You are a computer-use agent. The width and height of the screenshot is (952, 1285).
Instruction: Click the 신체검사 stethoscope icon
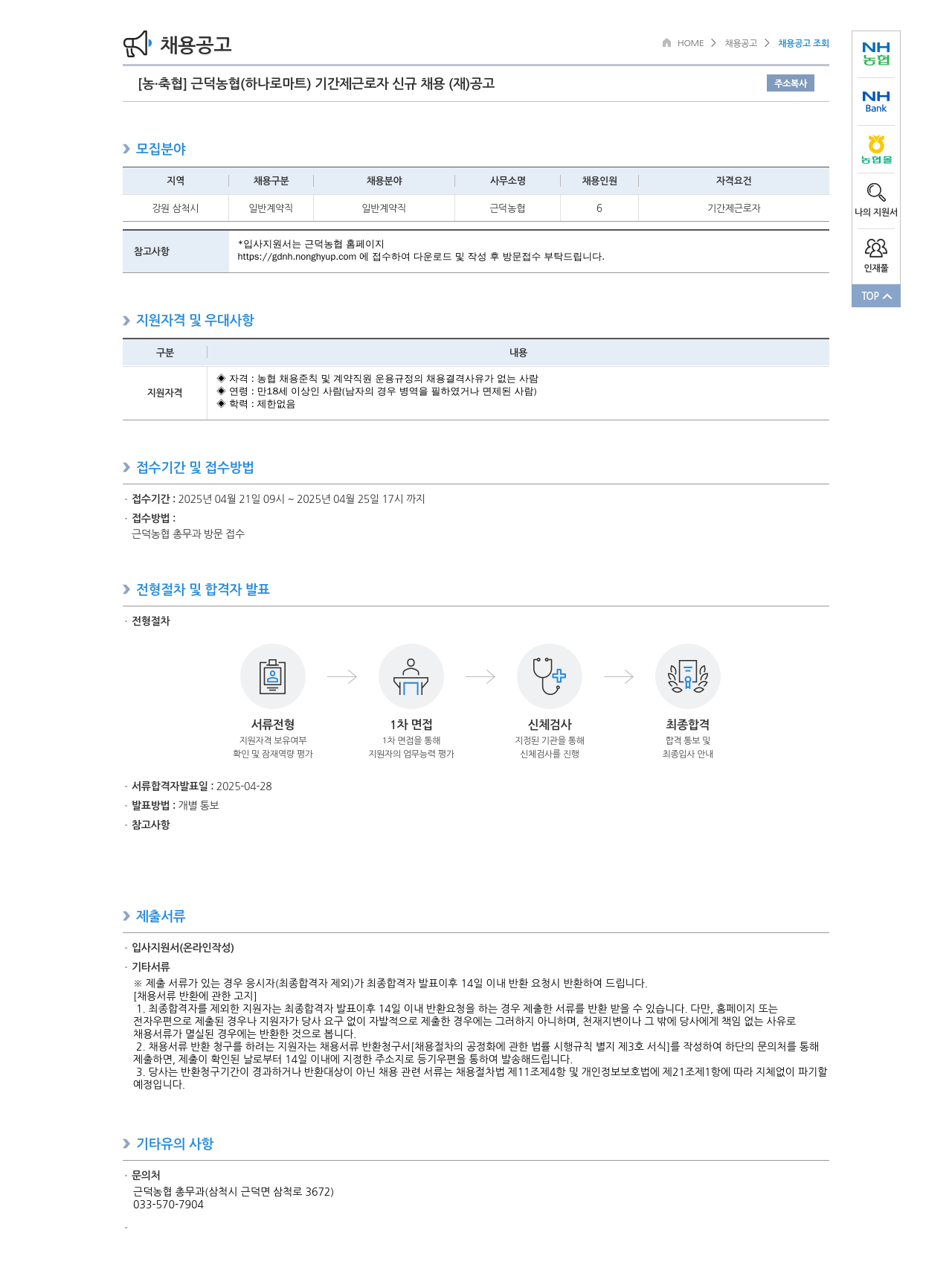point(550,676)
